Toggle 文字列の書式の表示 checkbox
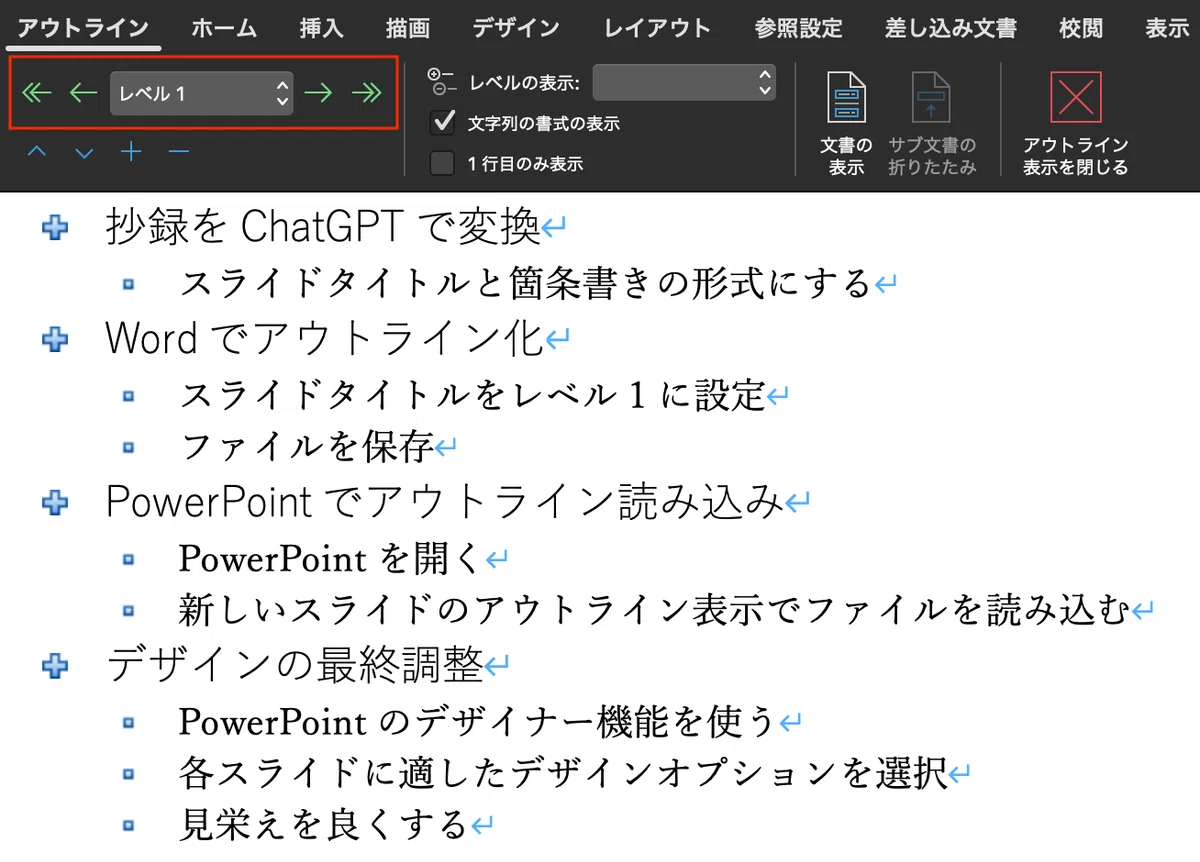1200x862 pixels. pyautogui.click(x=442, y=123)
